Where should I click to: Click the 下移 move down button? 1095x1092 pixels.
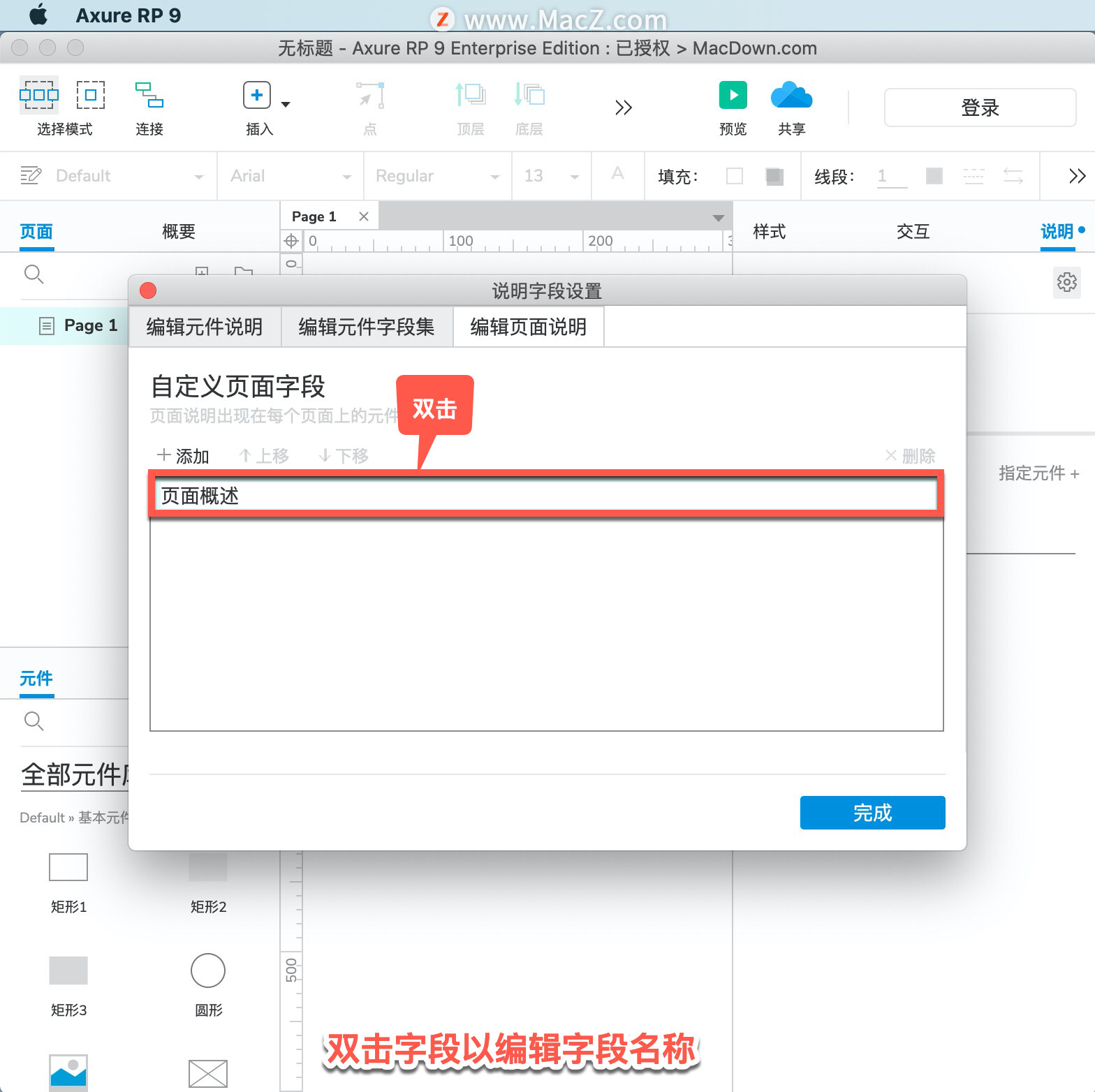343,456
